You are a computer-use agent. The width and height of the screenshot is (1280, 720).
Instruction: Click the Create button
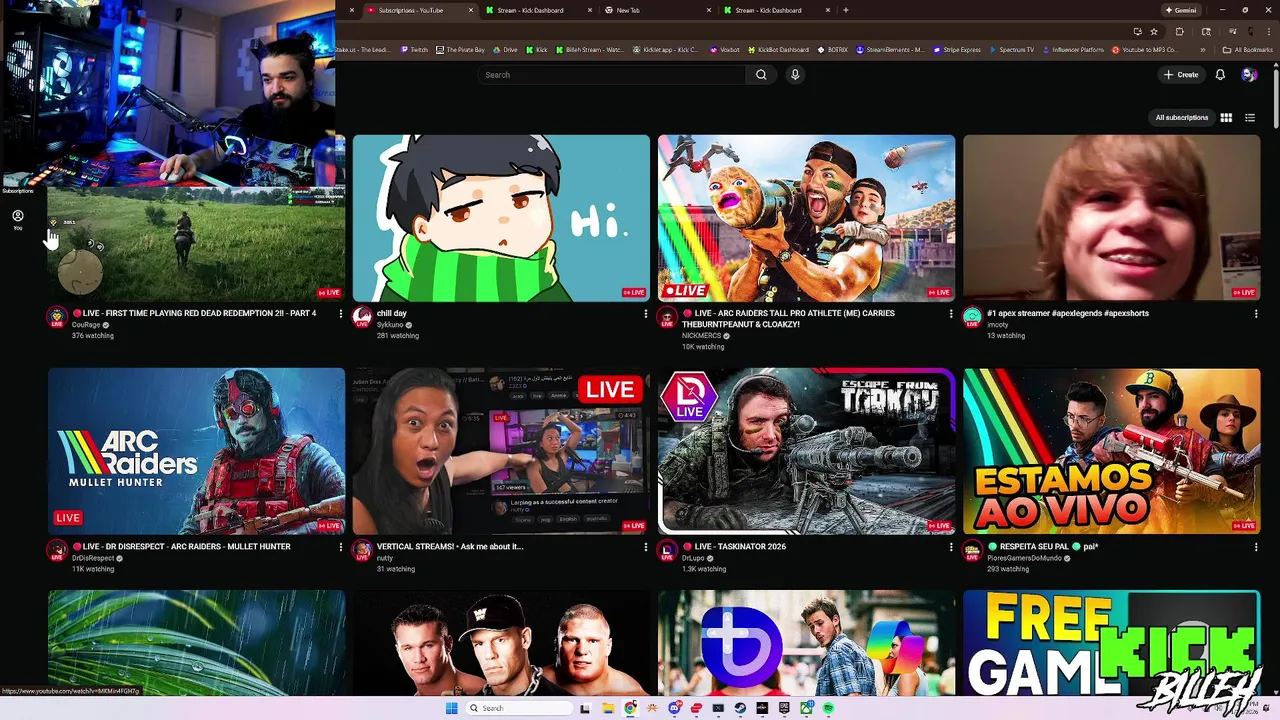pyautogui.click(x=1181, y=75)
